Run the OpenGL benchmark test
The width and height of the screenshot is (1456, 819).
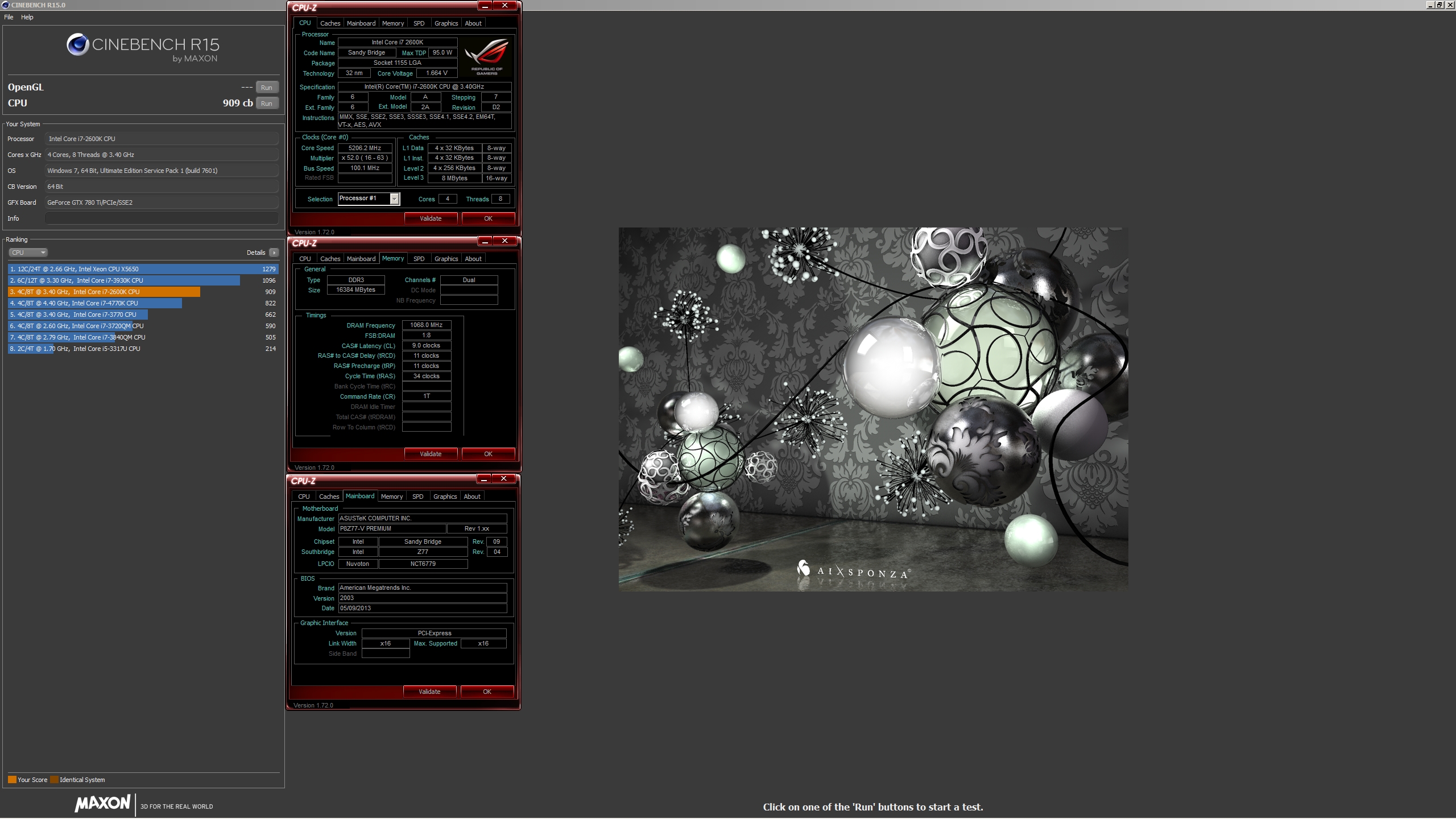pyautogui.click(x=267, y=87)
